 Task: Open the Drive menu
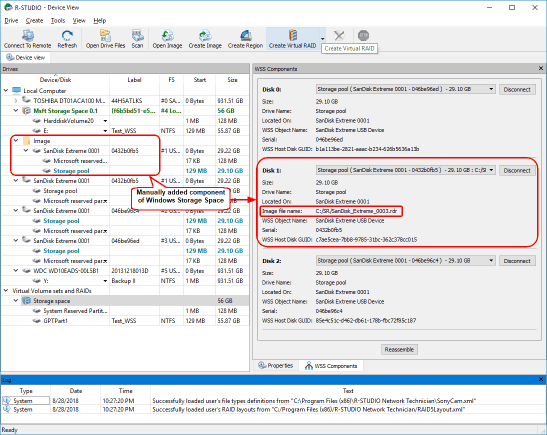[x=11, y=21]
